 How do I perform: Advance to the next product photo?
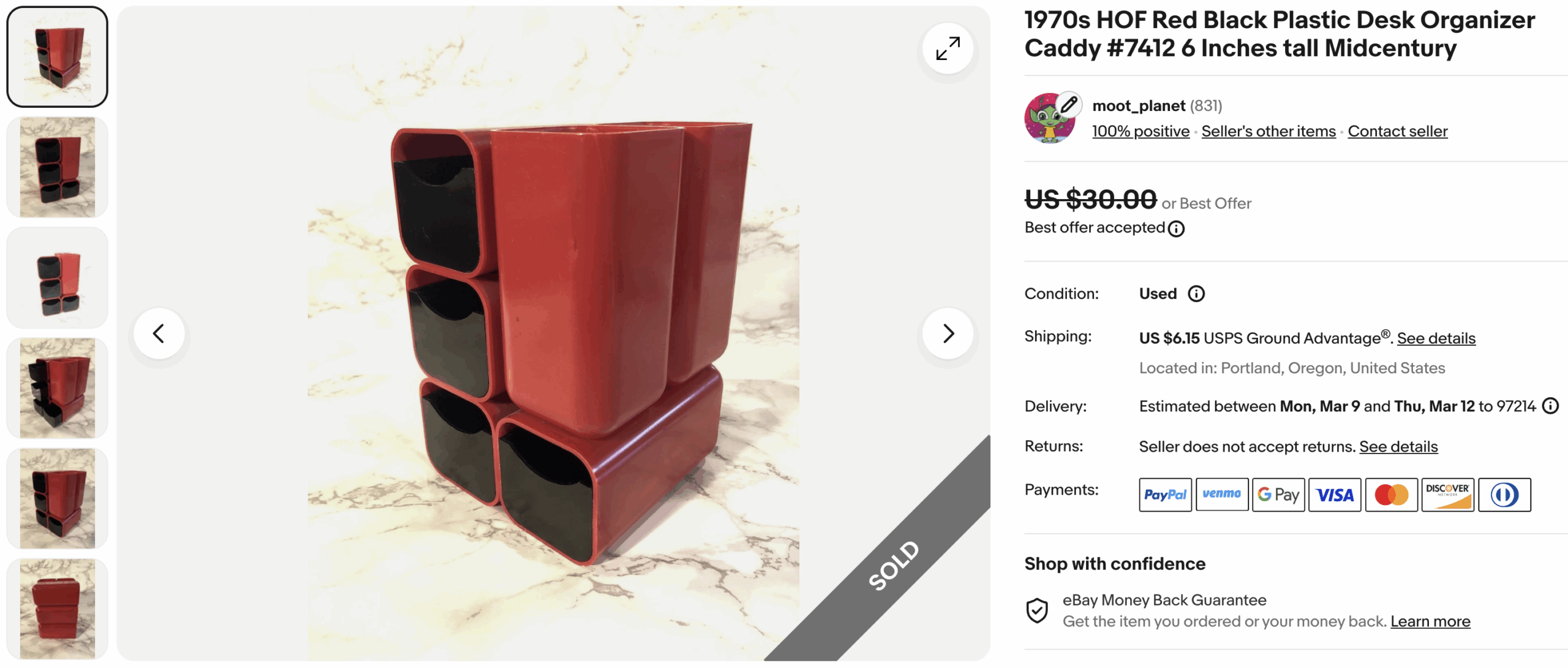(x=948, y=333)
